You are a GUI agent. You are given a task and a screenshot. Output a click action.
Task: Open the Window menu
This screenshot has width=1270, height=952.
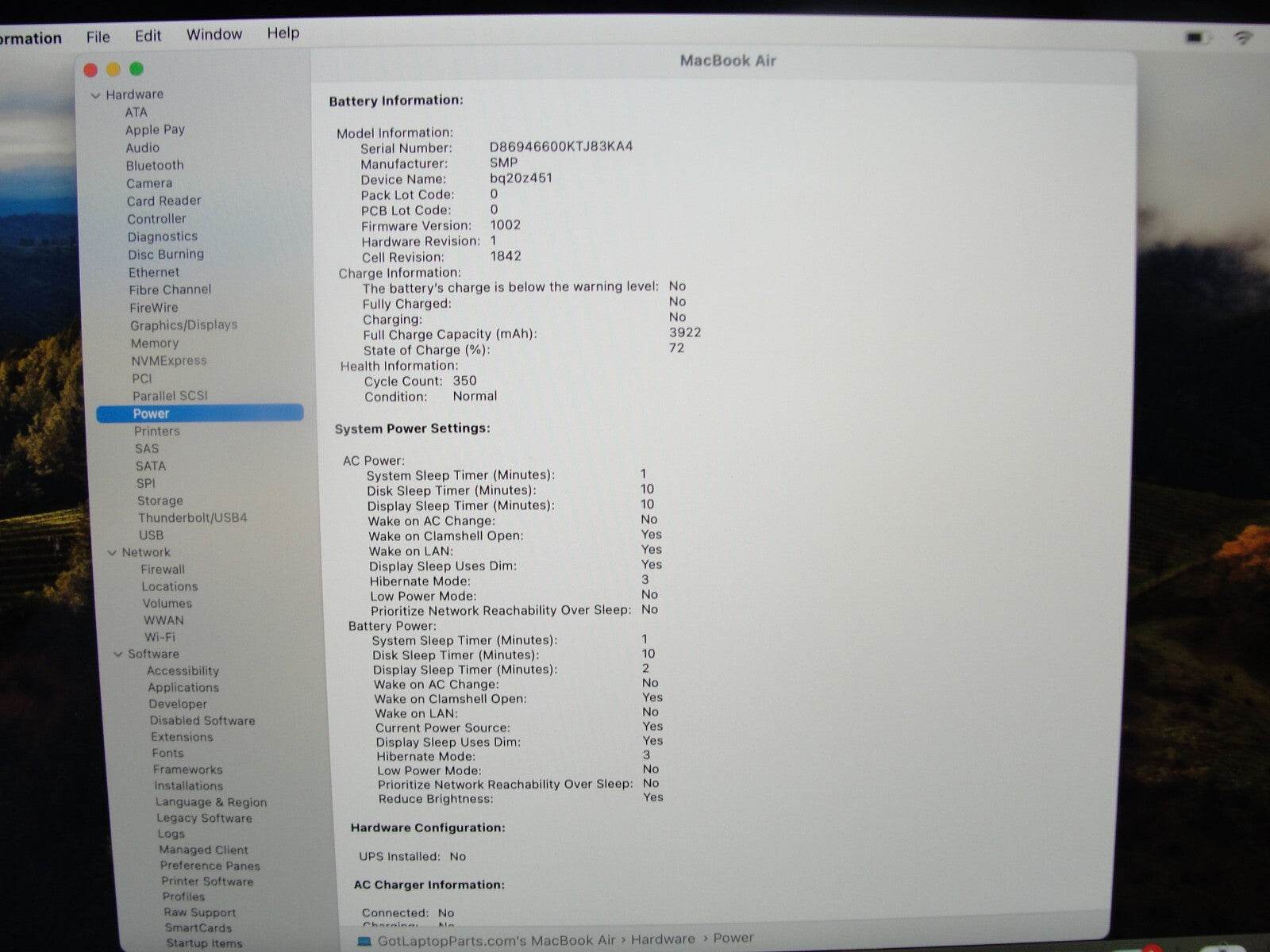[x=214, y=34]
